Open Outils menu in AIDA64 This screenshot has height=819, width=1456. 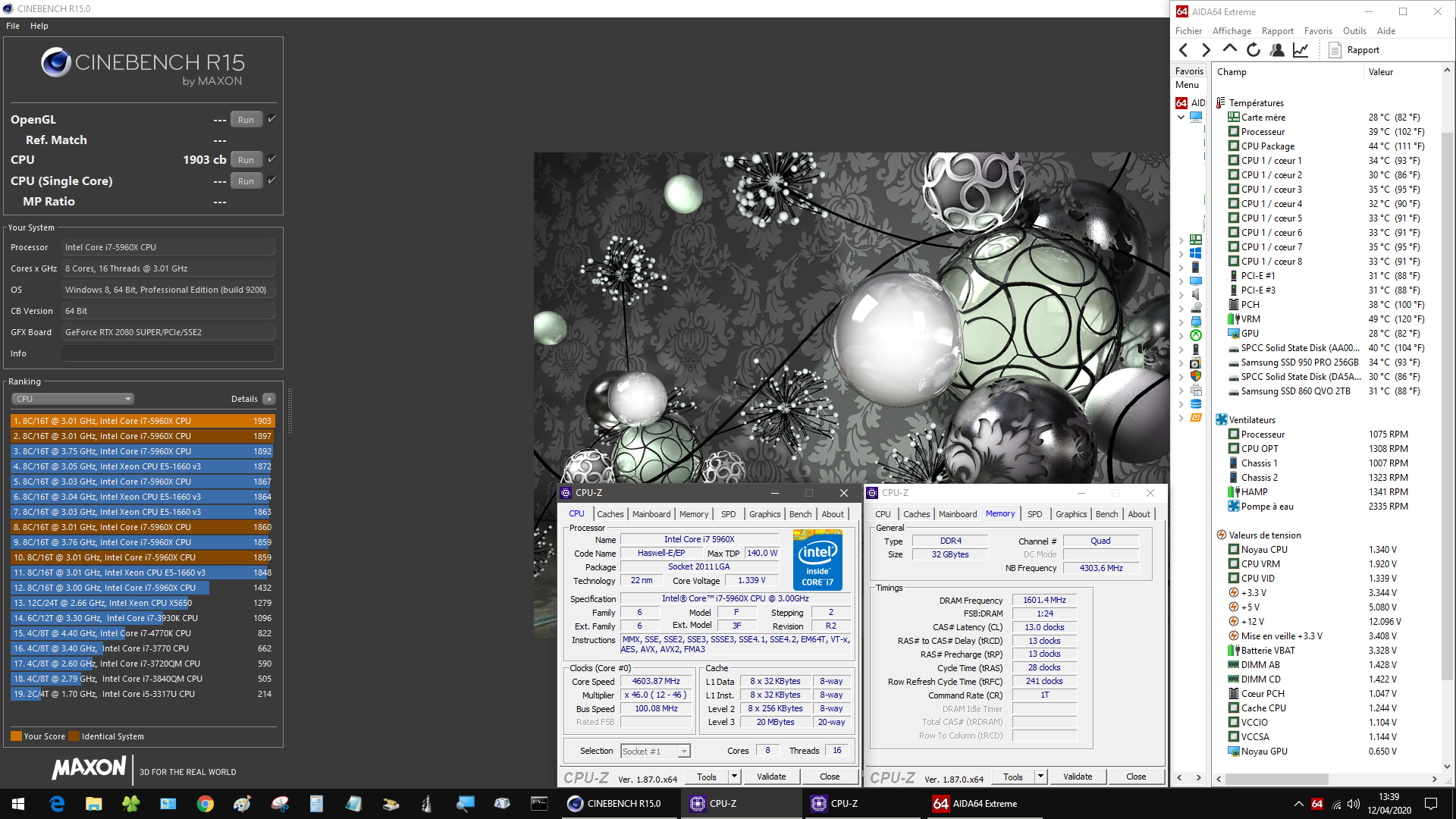[x=1354, y=31]
